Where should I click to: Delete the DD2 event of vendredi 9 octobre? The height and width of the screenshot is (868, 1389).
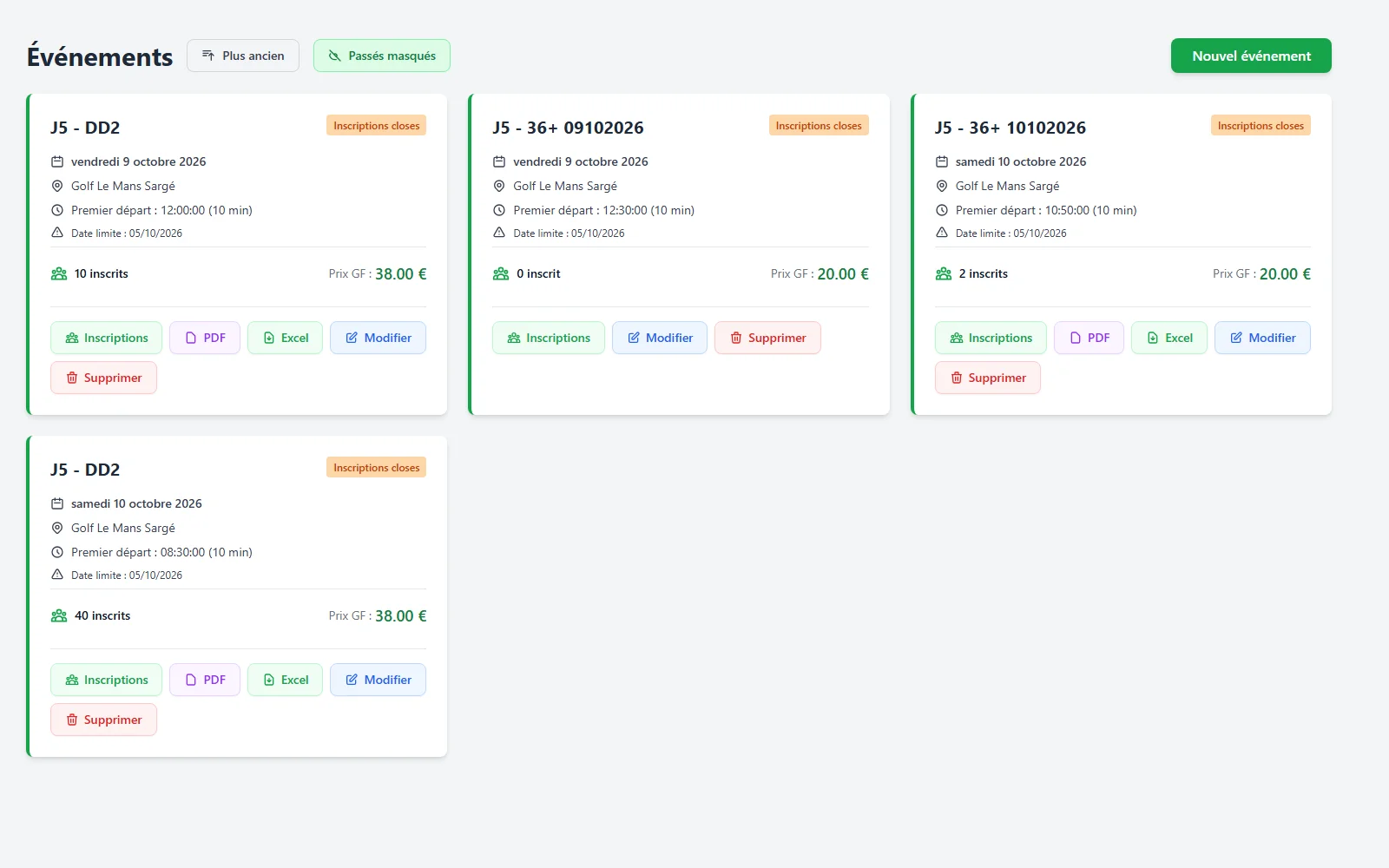click(x=103, y=378)
